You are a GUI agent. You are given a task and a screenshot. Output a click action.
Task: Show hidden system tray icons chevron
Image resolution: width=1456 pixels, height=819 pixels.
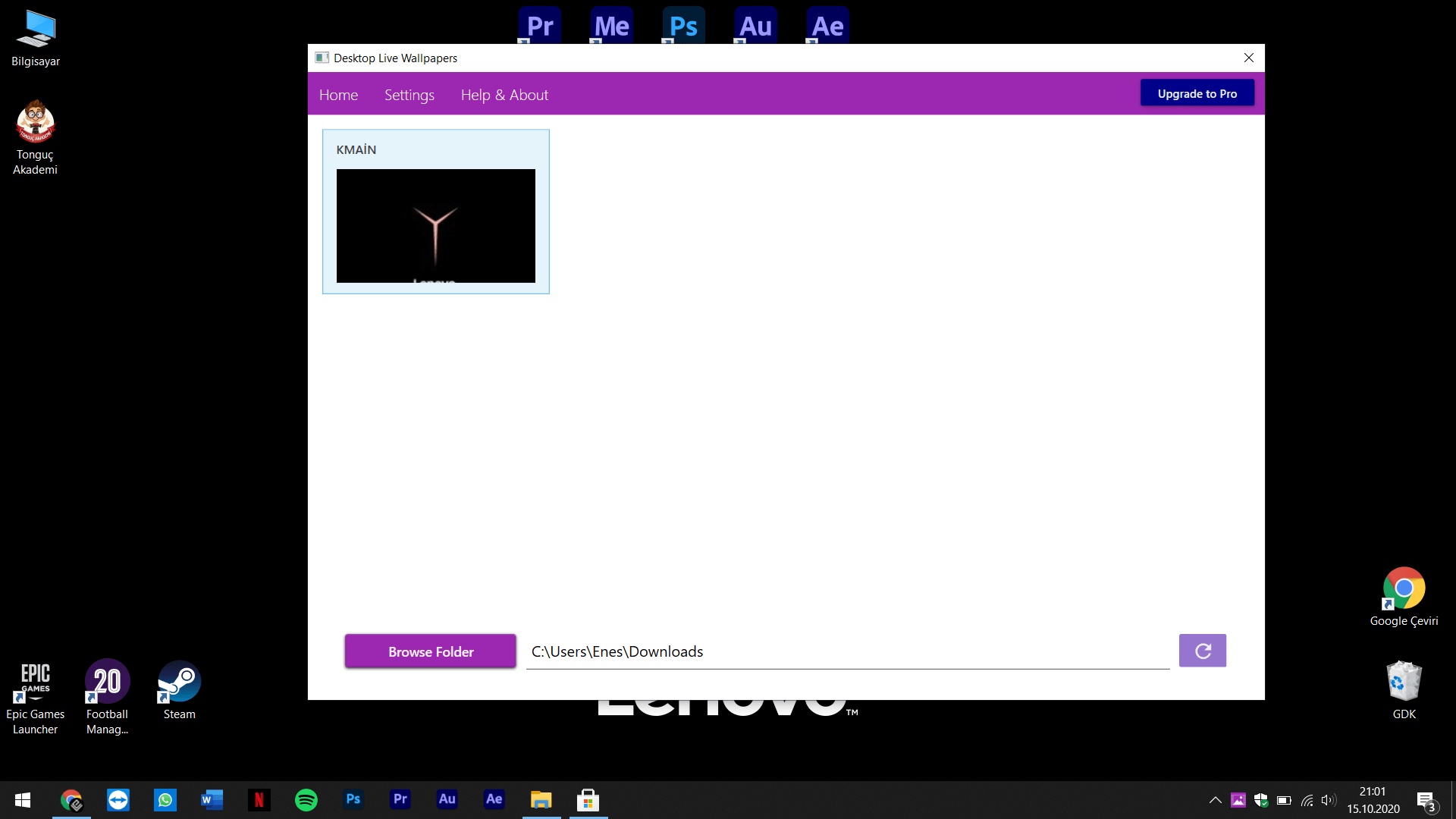(x=1215, y=799)
